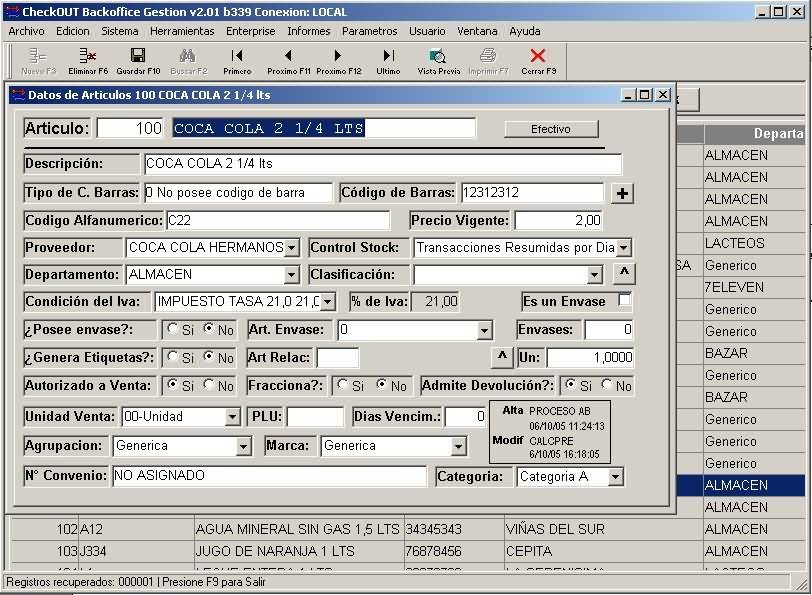Click the N° Convenio field
This screenshot has height=595, width=812.
pyautogui.click(x=269, y=475)
